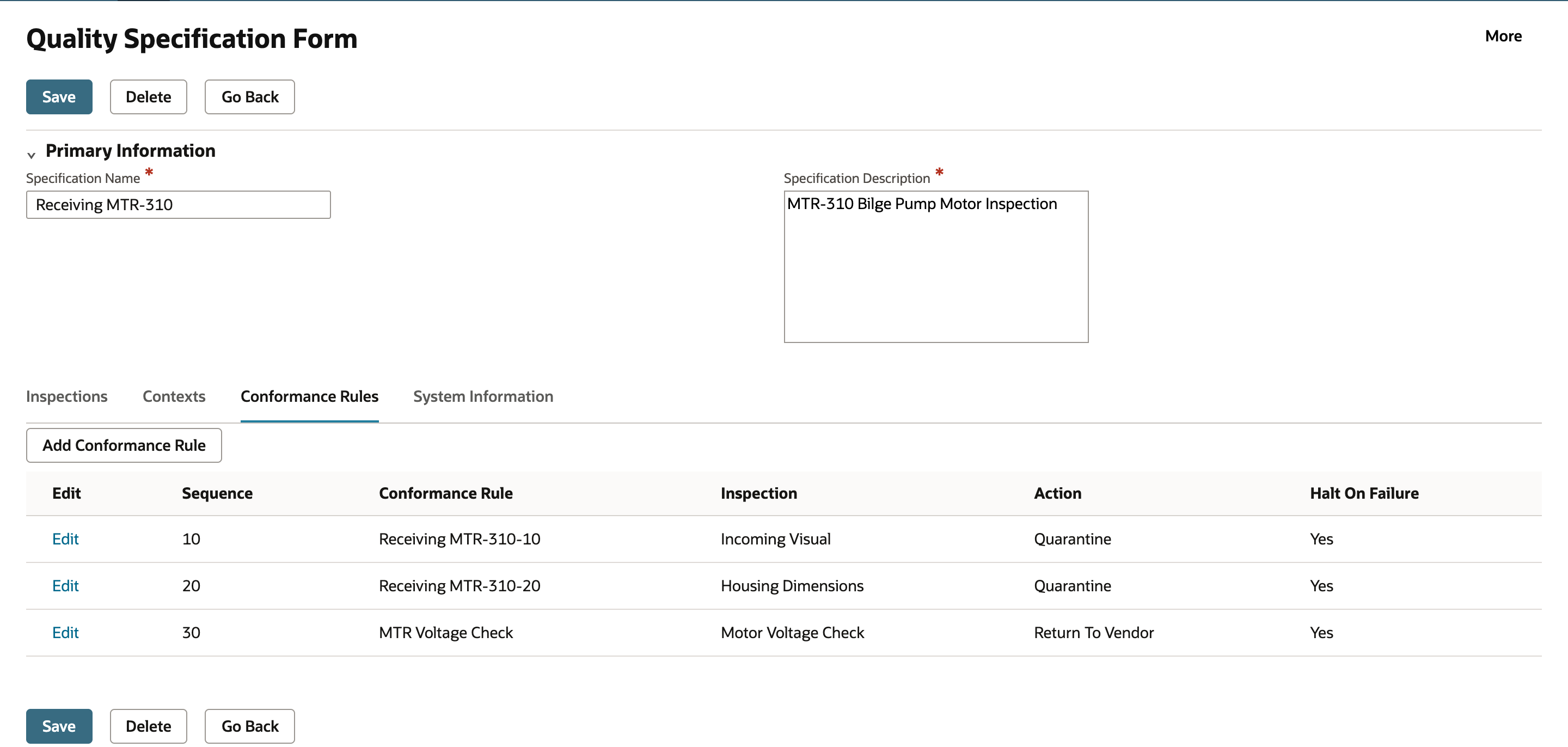The height and width of the screenshot is (747, 1568).
Task: Open the More menu
Action: pyautogui.click(x=1503, y=36)
